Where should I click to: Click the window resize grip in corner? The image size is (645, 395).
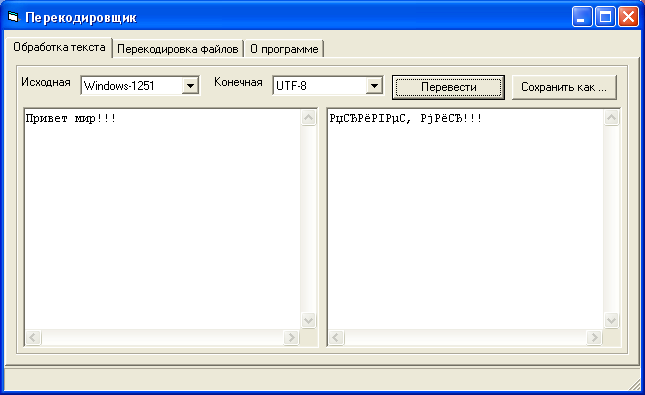pyautogui.click(x=635, y=384)
